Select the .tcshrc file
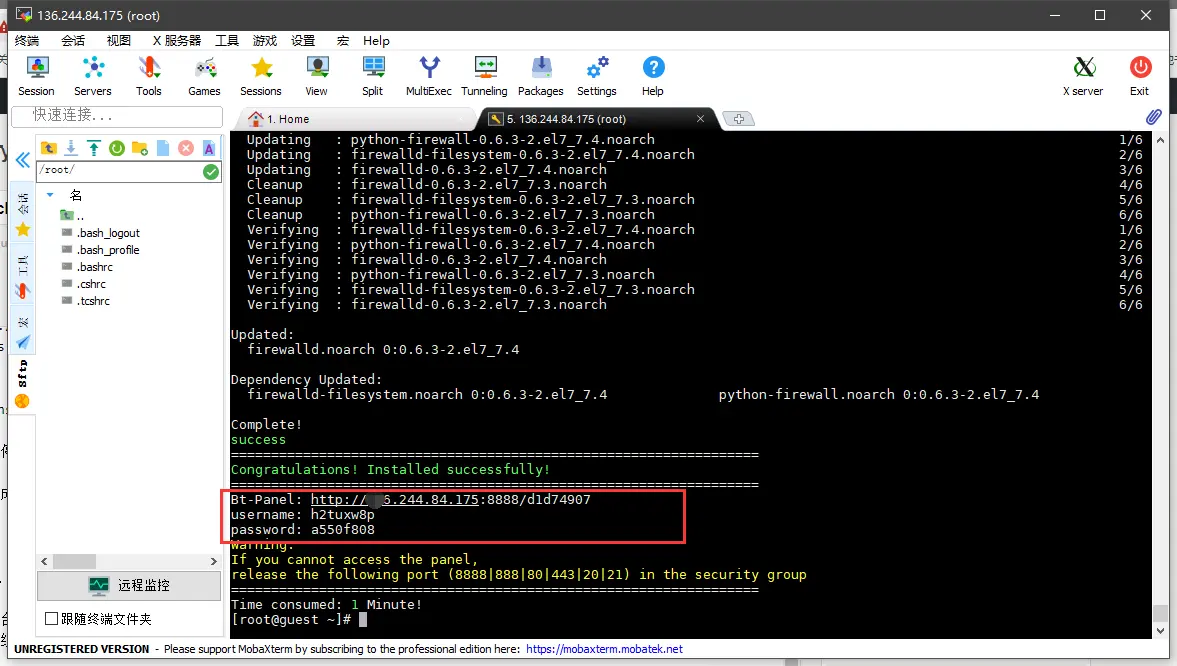Image resolution: width=1177 pixels, height=666 pixels. pos(86,301)
